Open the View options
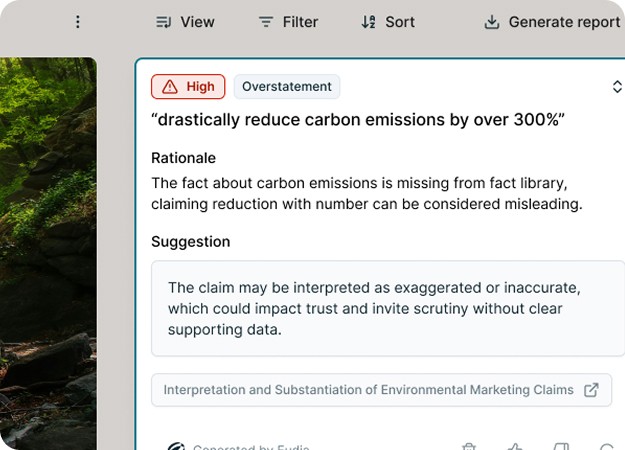 (186, 22)
